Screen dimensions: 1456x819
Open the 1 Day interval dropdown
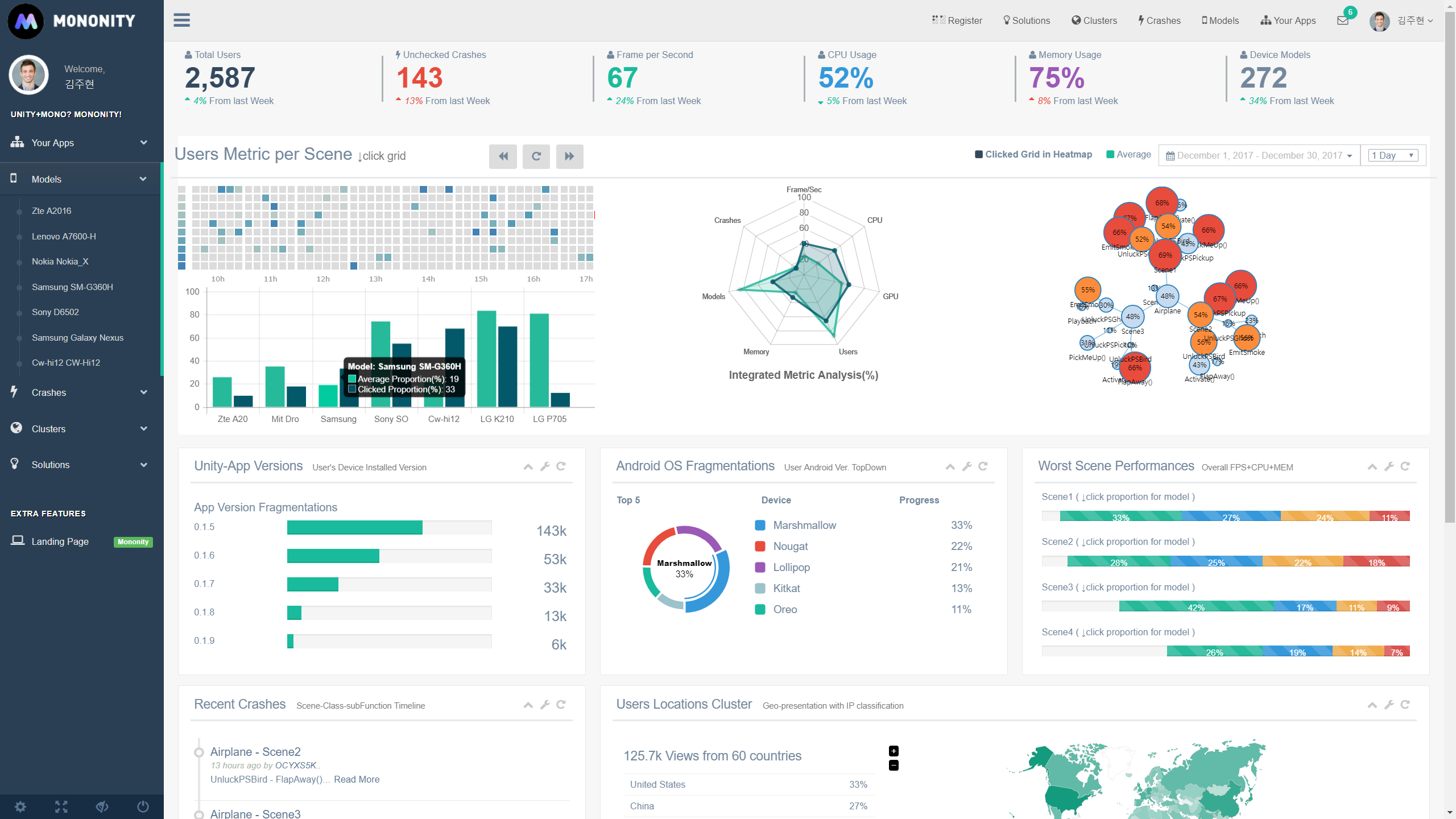(1393, 155)
